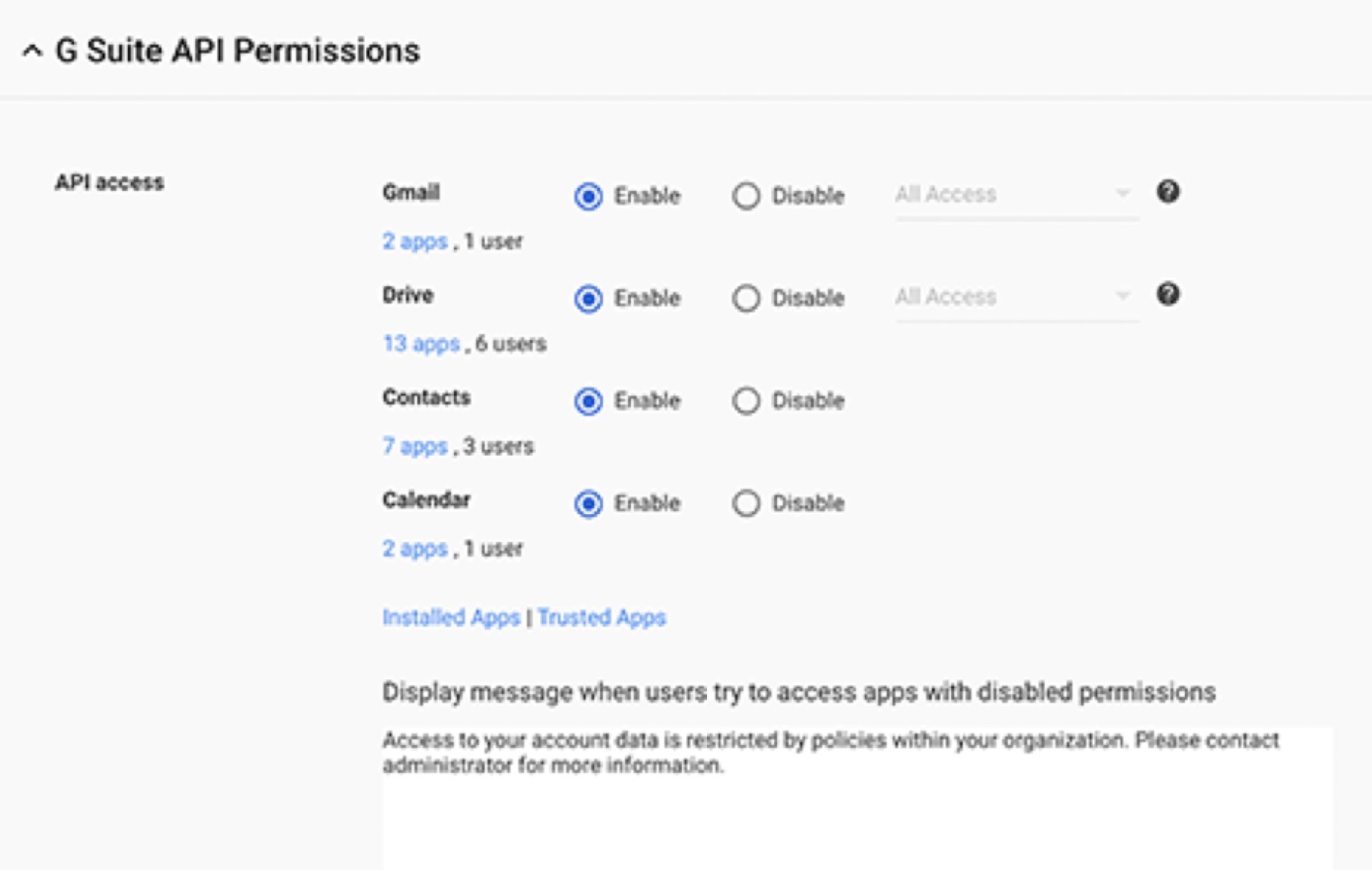Screen dimensions: 1372x870
Task: Collapse the G Suite API Permissions section
Action: (x=31, y=51)
